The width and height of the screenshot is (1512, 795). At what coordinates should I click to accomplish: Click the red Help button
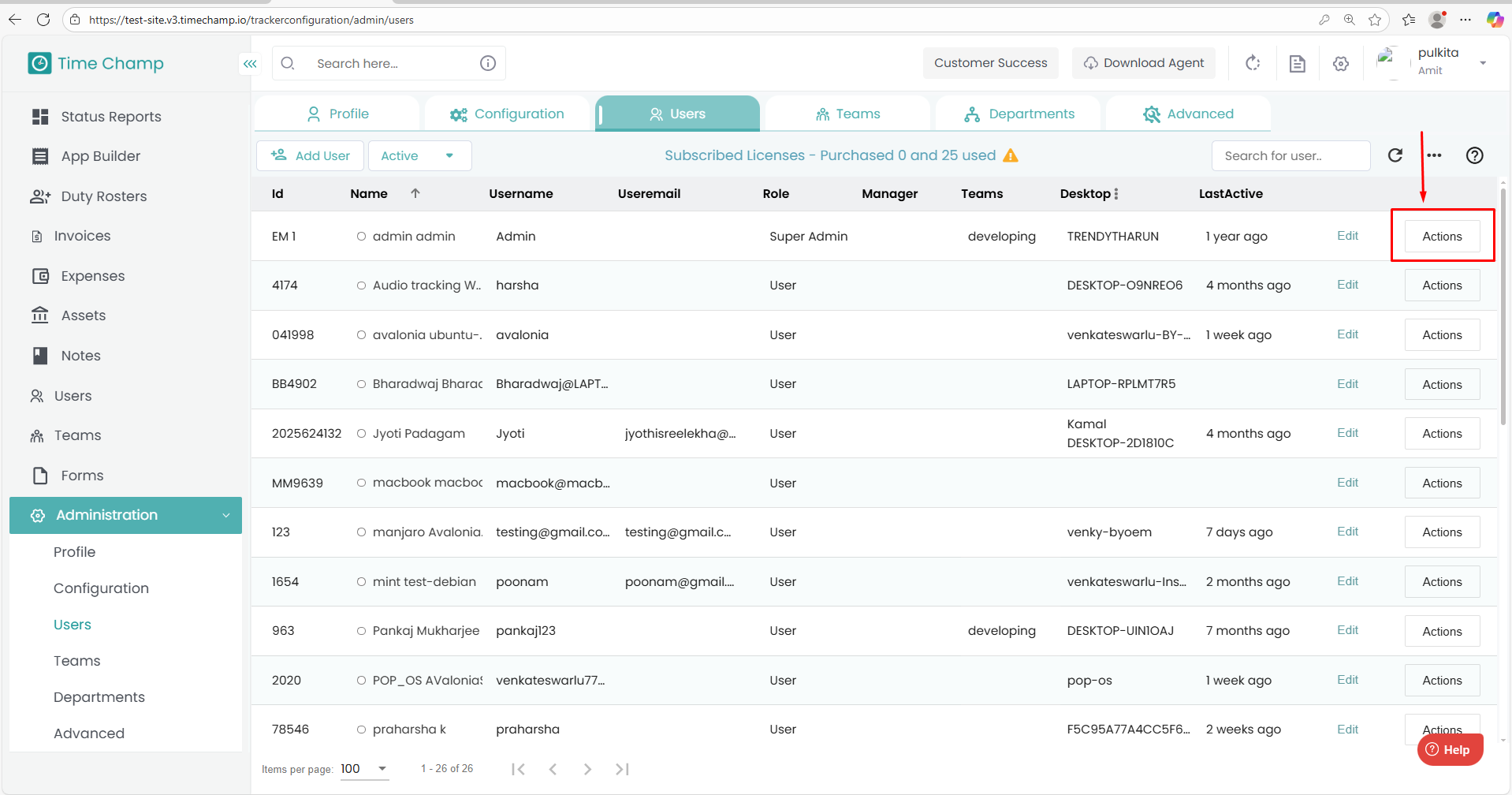(x=1450, y=749)
